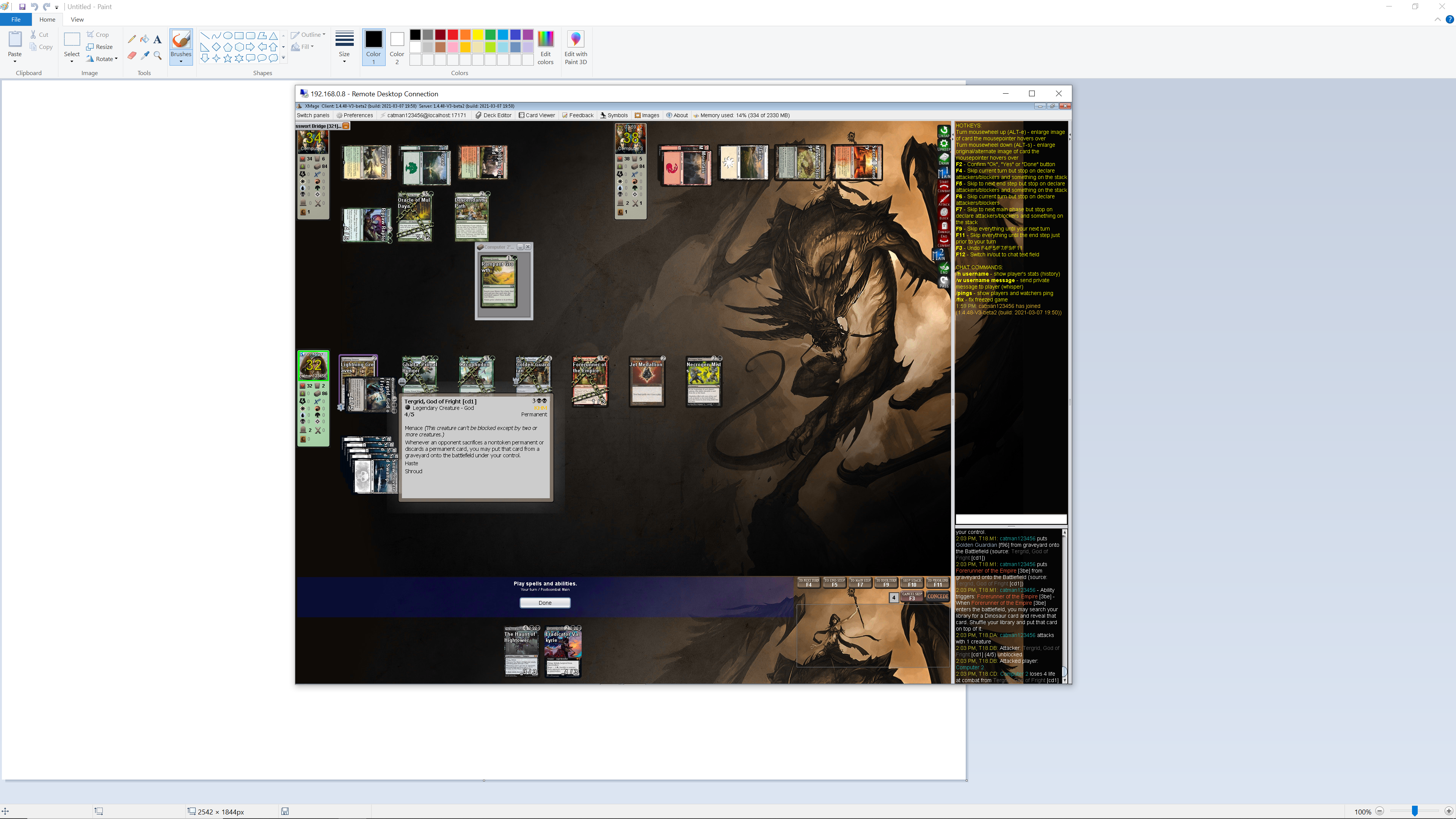This screenshot has height=819, width=1456.
Task: Select the Eraser tool
Action: pyautogui.click(x=132, y=55)
